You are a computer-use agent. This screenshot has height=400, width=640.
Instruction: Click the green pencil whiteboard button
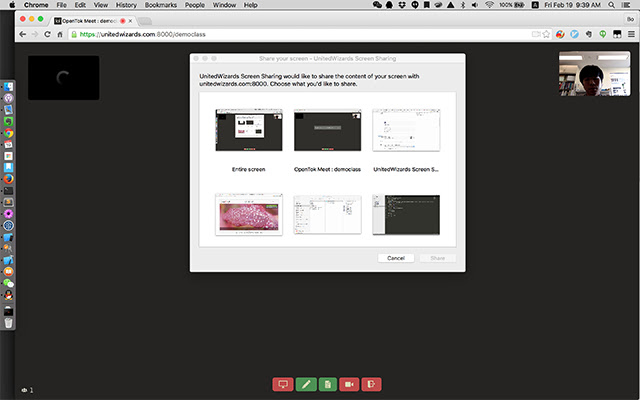pyautogui.click(x=306, y=384)
